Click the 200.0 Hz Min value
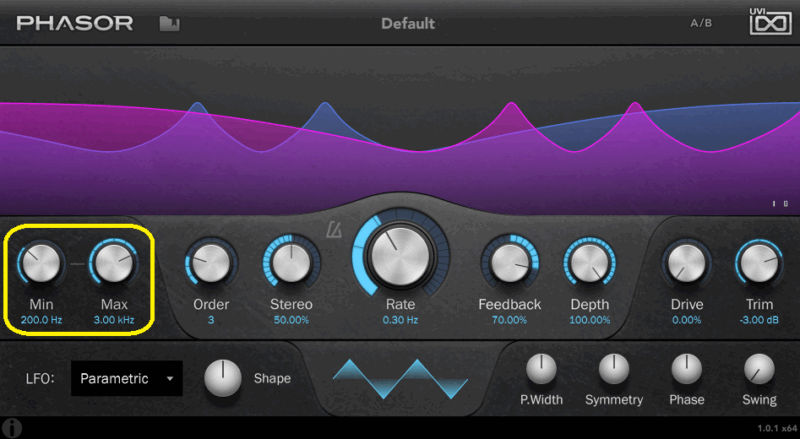 pyautogui.click(x=41, y=321)
